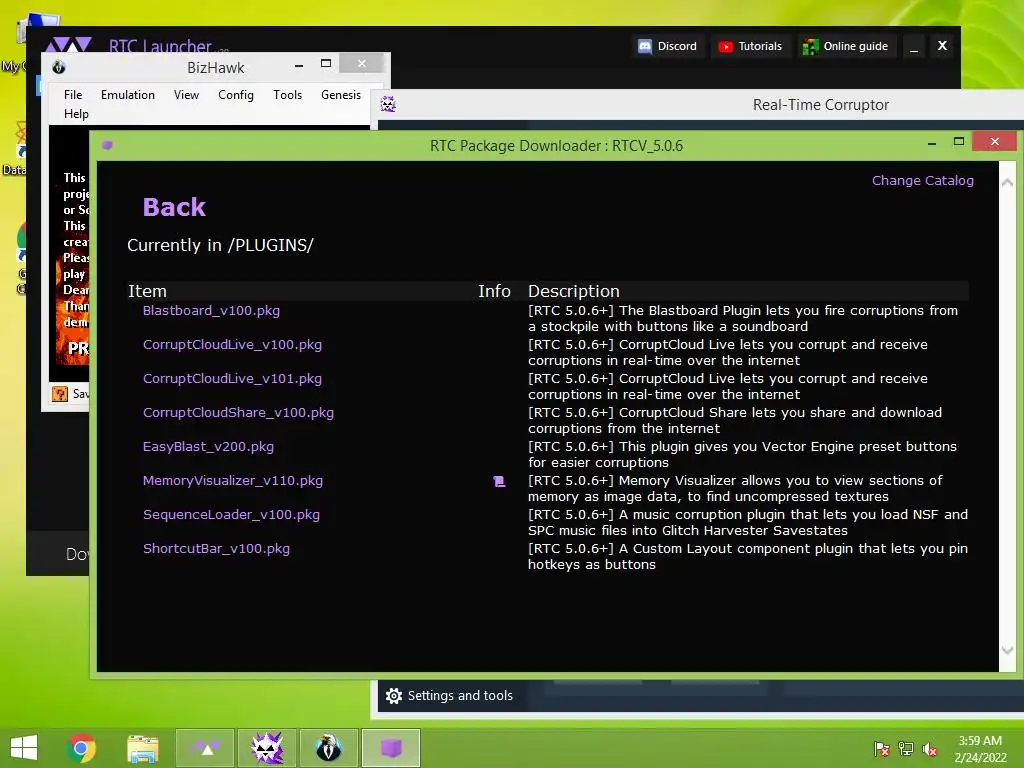Download EasyBlast_v200.pkg
Viewport: 1024px width, 768px height.
tap(208, 446)
